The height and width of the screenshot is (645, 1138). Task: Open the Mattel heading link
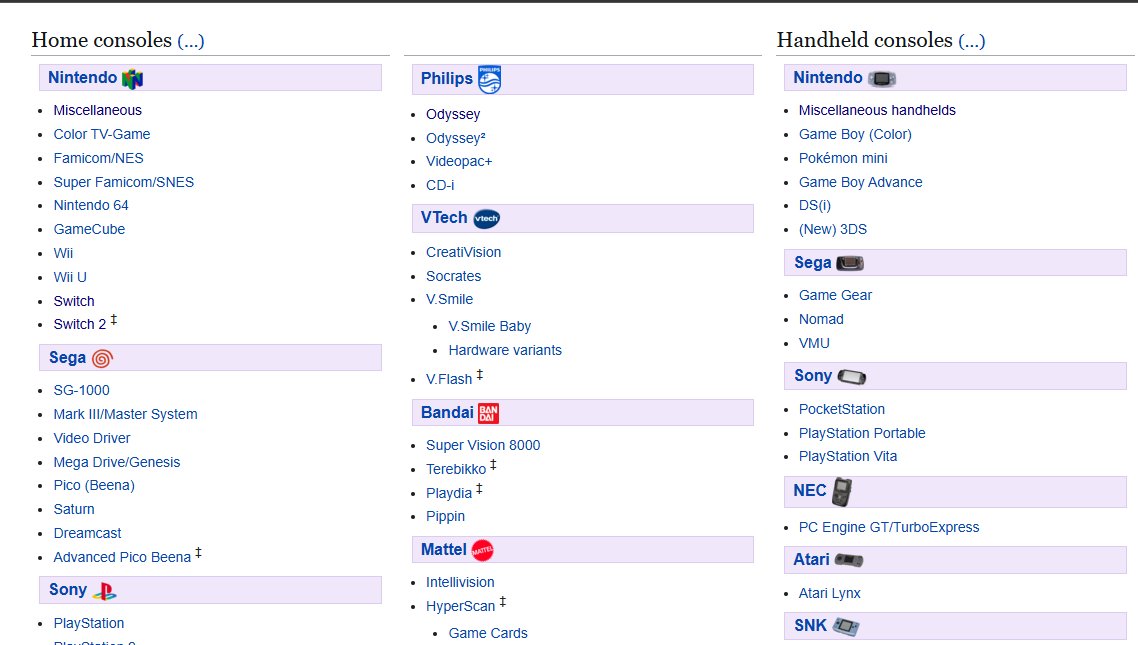pos(443,550)
